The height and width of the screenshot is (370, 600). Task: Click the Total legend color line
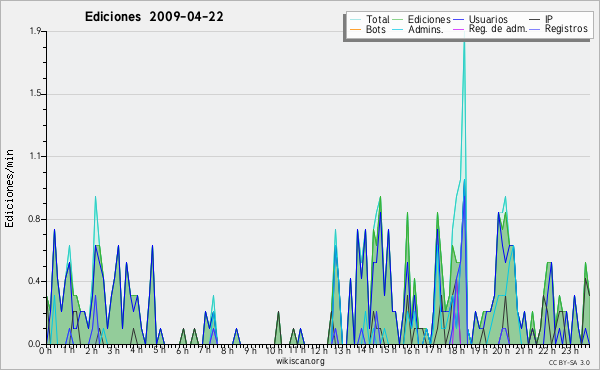355,20
